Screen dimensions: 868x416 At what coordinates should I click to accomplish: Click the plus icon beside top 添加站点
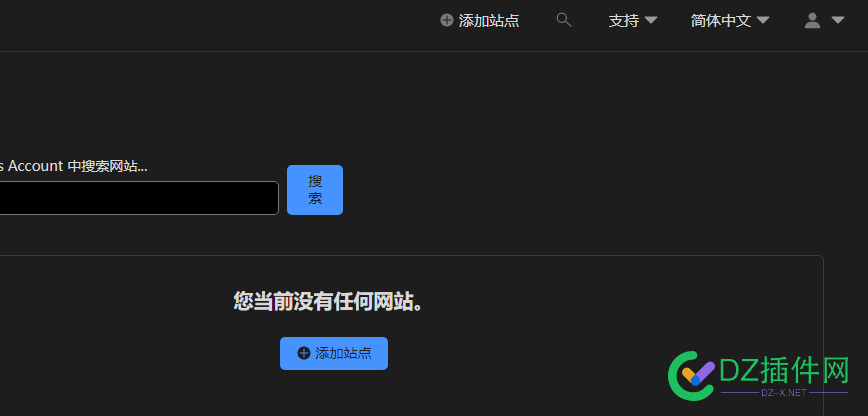coord(446,20)
